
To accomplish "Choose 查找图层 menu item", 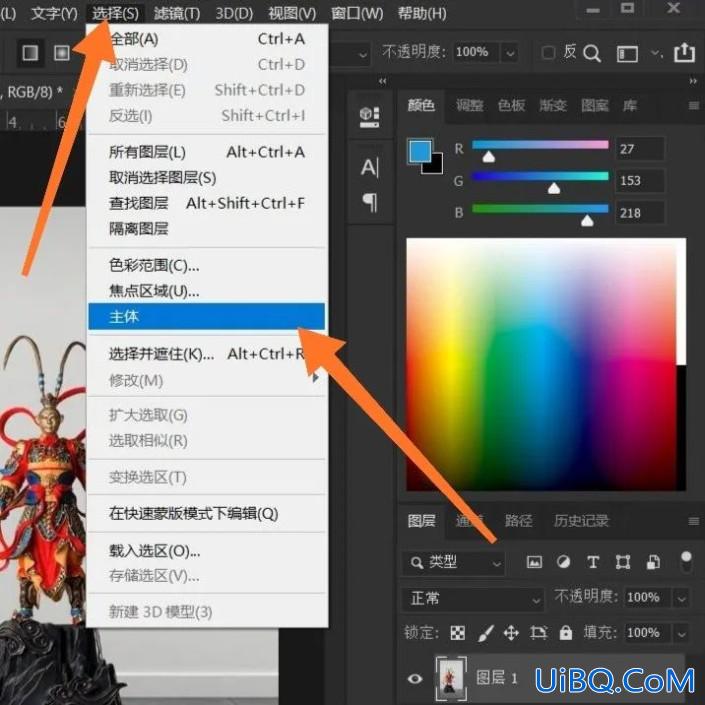I will pyautogui.click(x=206, y=203).
